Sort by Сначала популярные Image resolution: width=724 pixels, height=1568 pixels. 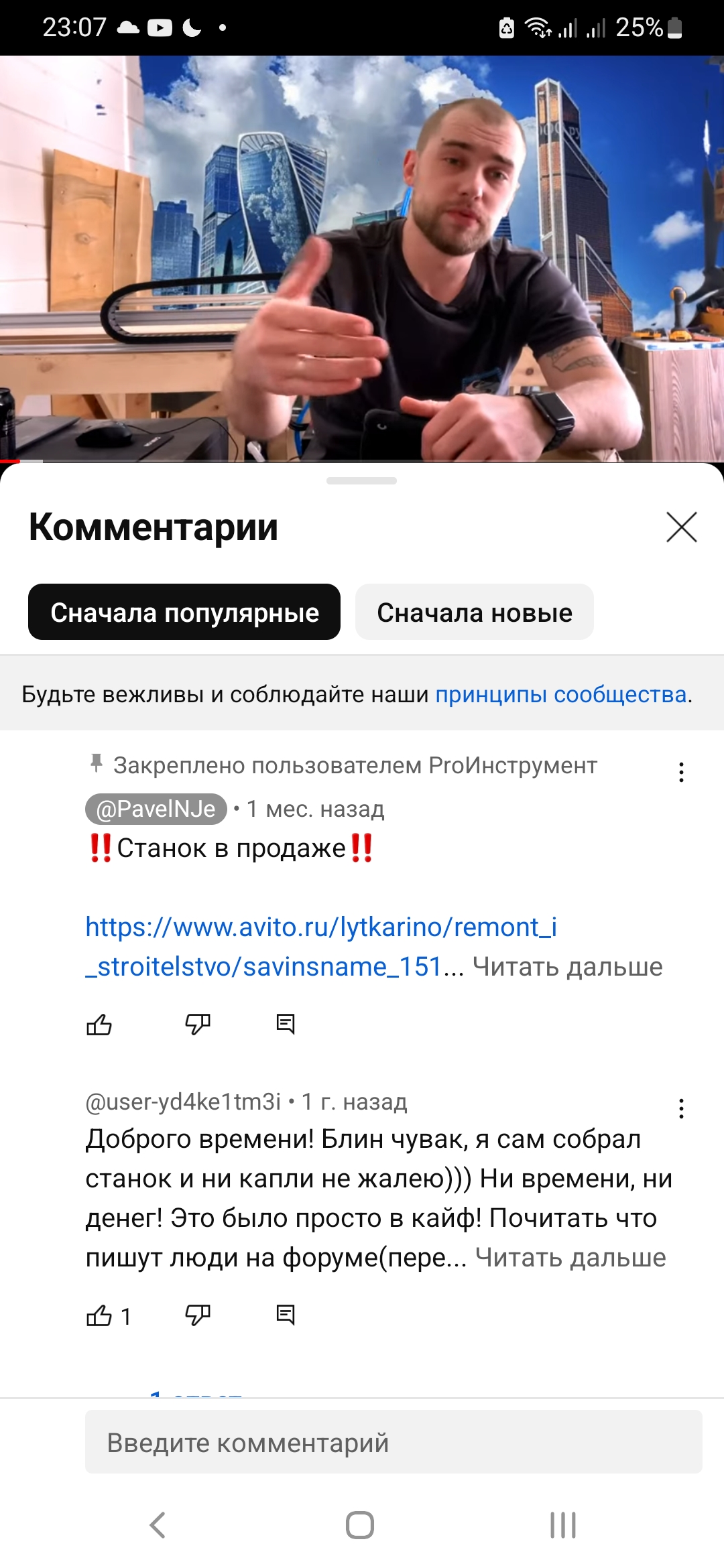coord(184,612)
